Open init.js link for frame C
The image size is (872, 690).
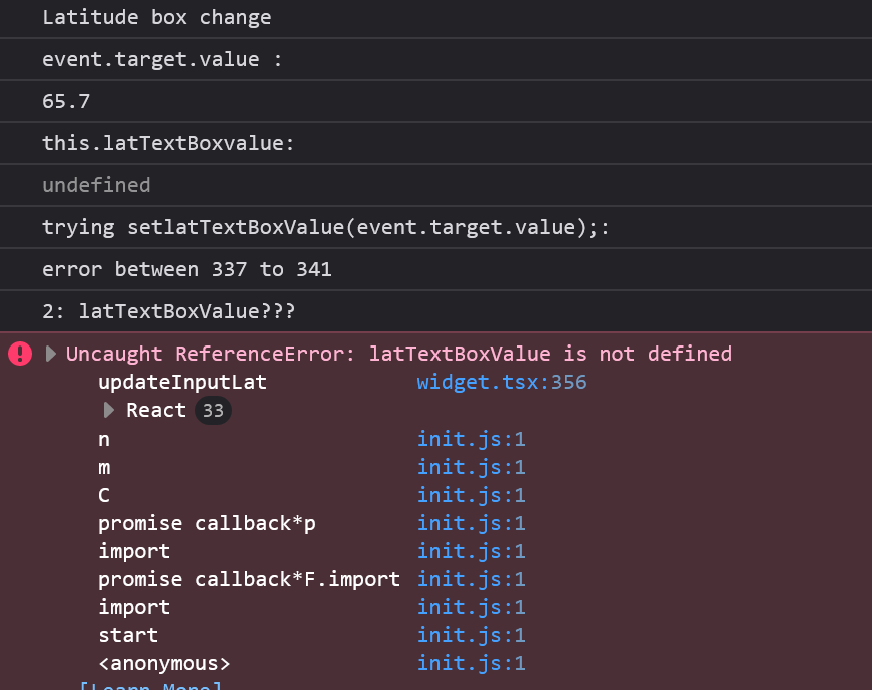471,495
